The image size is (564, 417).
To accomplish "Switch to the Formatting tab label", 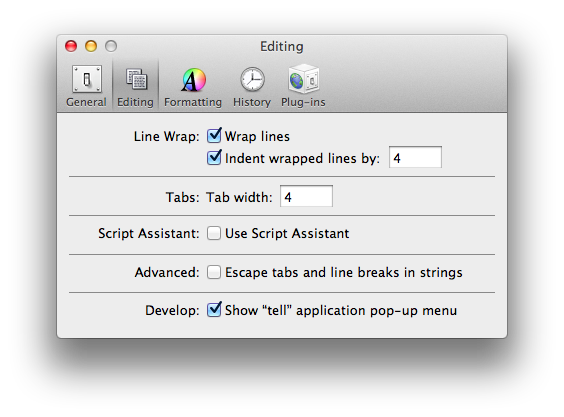I will pos(193,102).
